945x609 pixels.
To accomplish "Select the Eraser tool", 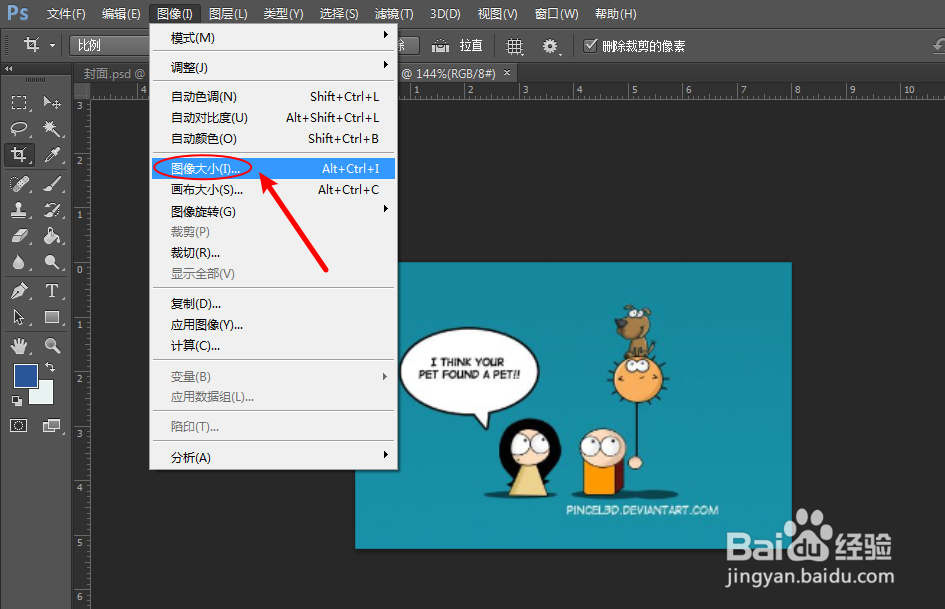I will [19, 236].
